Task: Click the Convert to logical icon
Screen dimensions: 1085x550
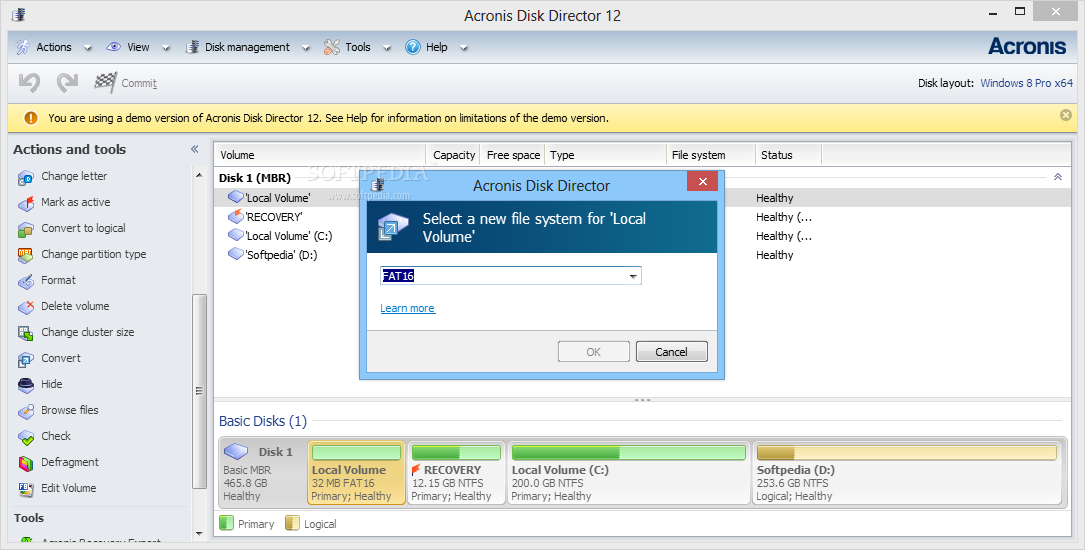Action: point(26,229)
